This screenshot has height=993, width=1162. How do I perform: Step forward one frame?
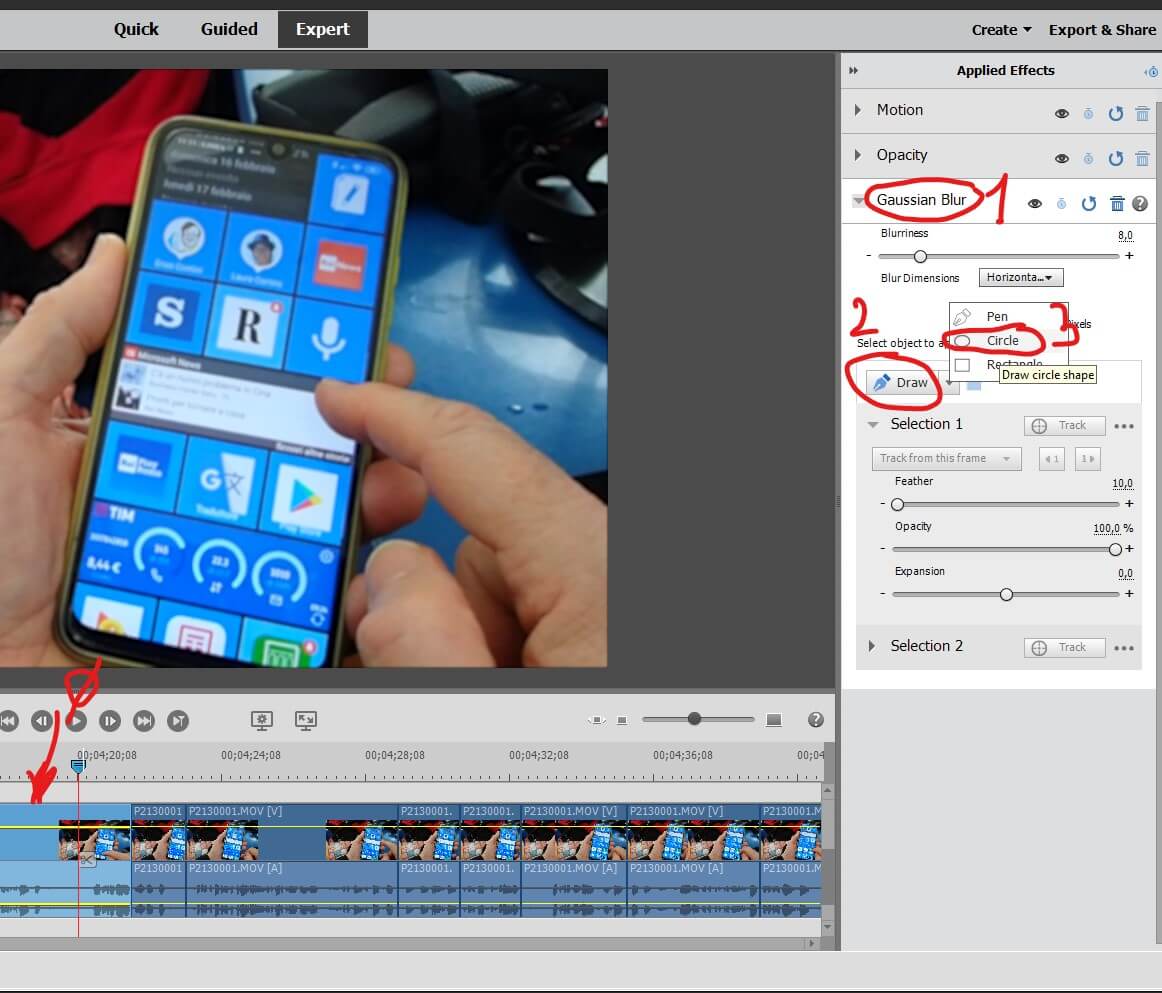click(110, 720)
